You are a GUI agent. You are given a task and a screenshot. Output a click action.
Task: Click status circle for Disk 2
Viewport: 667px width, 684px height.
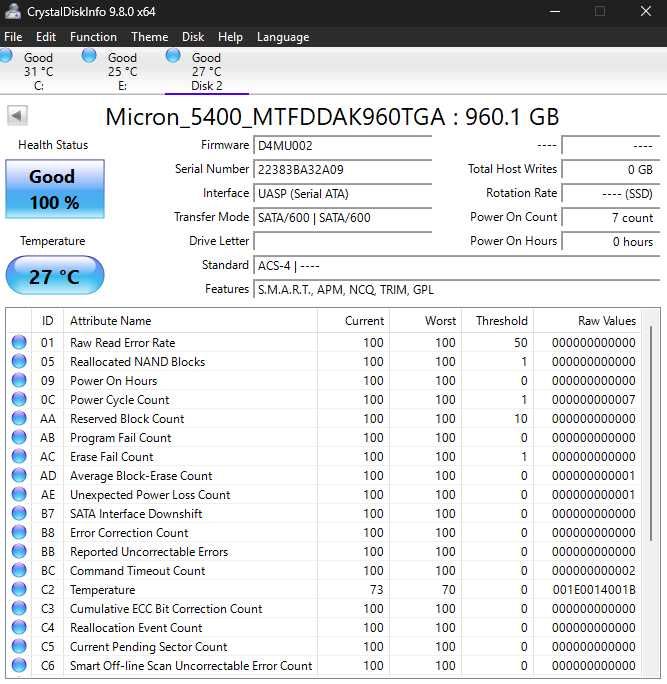173,56
